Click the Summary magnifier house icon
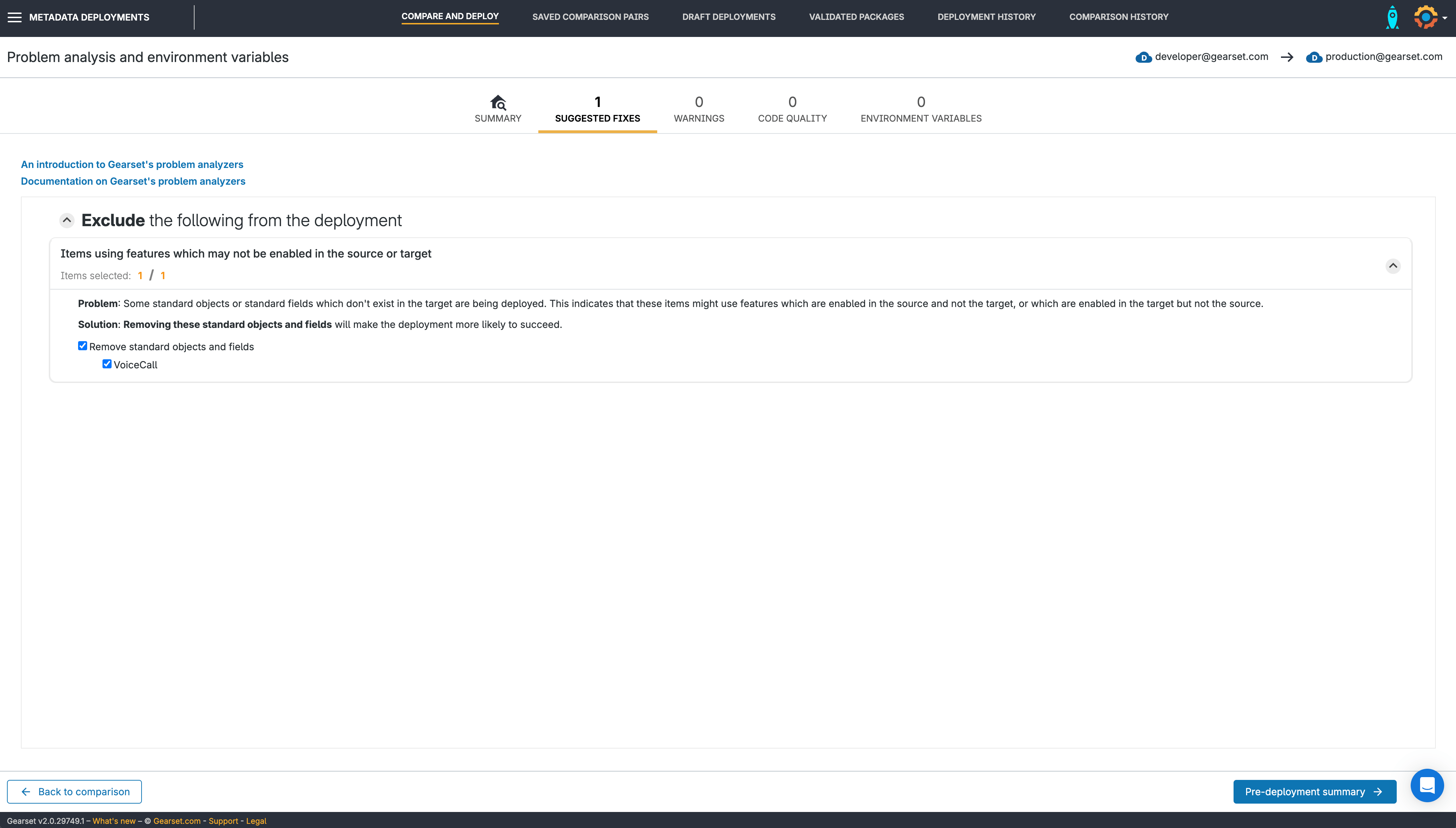Screen dimensions: 1456x828 (x=498, y=102)
